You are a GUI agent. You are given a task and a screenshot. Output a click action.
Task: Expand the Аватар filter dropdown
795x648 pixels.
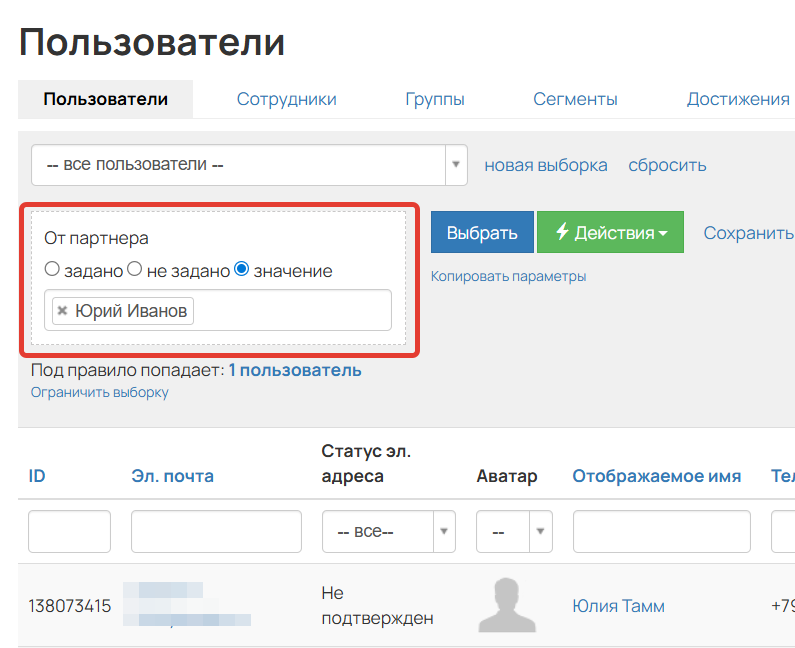(514, 531)
